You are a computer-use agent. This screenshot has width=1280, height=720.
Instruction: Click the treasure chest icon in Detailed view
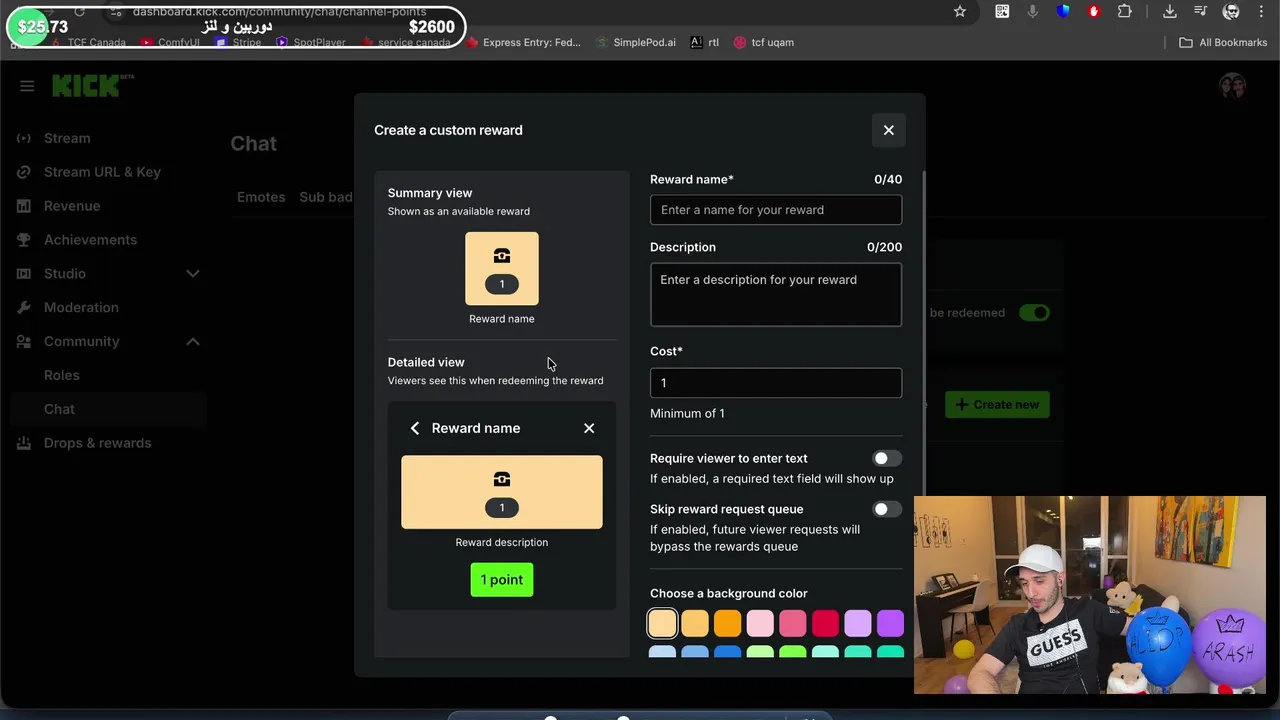coord(502,479)
